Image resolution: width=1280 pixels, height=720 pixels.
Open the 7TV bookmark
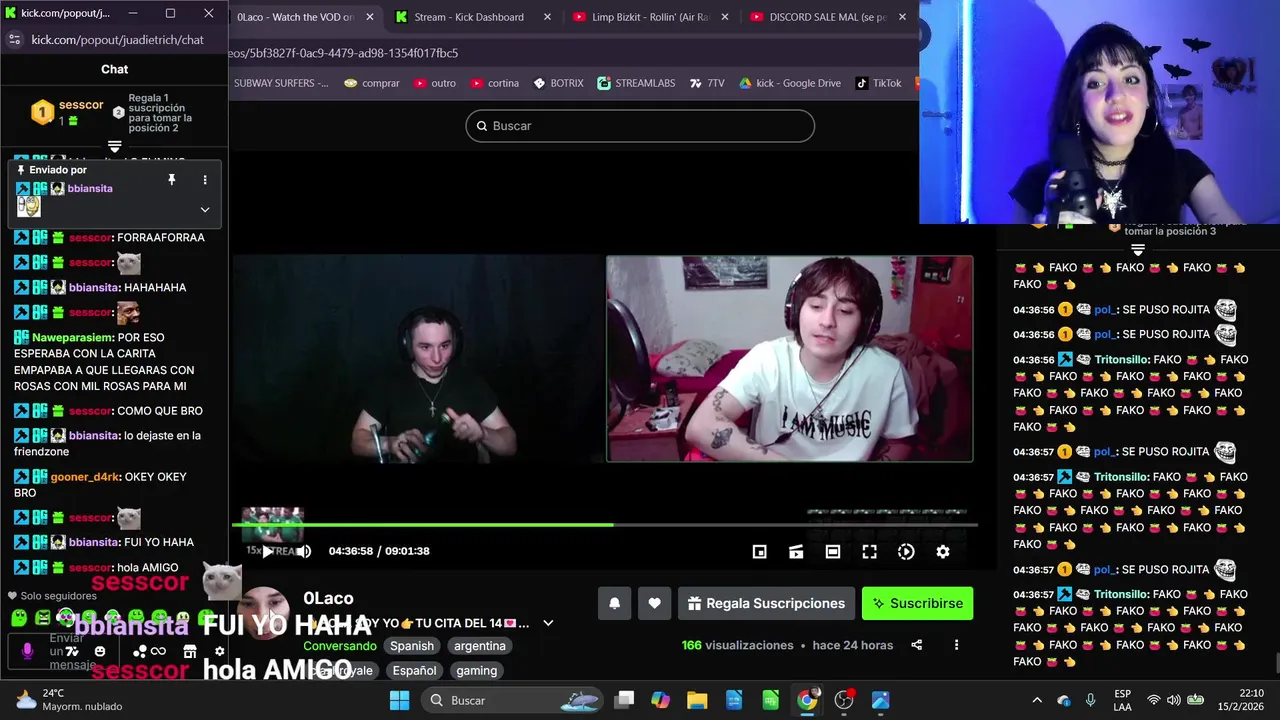coord(707,83)
